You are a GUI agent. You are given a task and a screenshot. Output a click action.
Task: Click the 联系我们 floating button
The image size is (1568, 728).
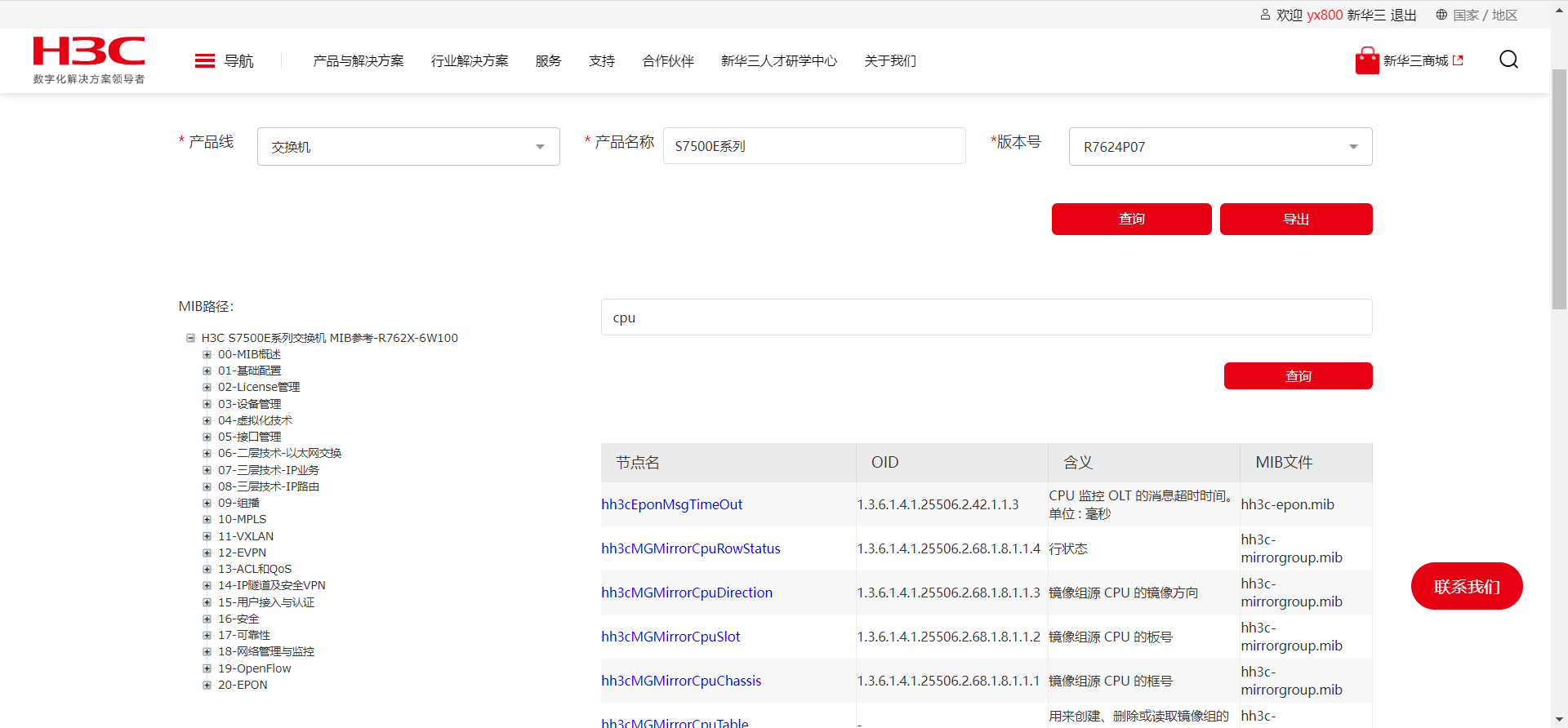[x=1466, y=586]
